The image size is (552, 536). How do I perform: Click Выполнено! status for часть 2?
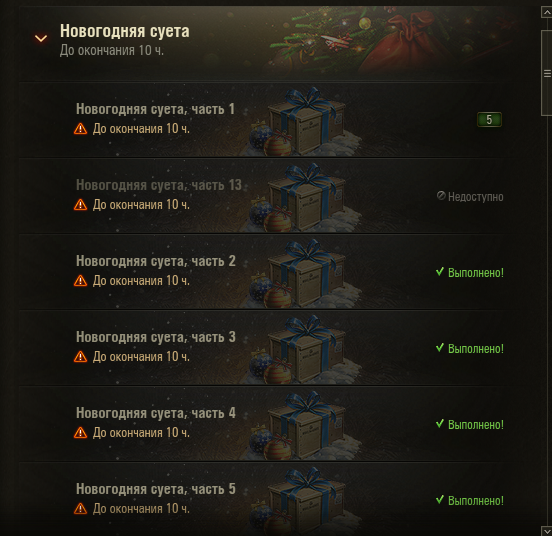pos(470,273)
